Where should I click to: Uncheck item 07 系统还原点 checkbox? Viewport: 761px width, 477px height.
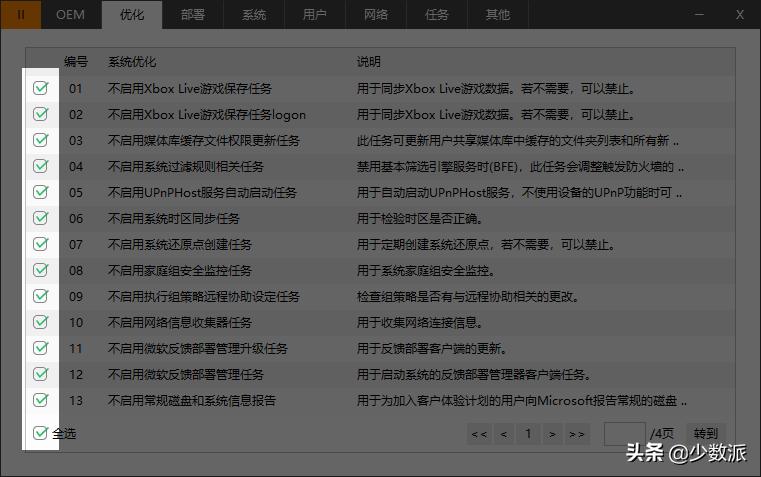[x=40, y=244]
